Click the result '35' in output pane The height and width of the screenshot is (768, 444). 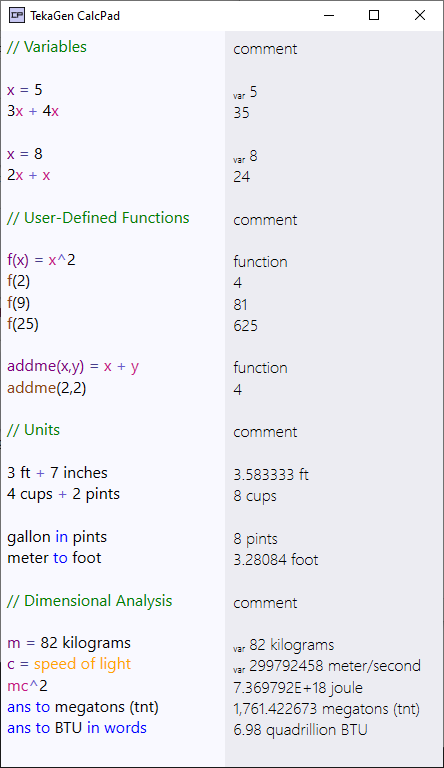(x=241, y=113)
